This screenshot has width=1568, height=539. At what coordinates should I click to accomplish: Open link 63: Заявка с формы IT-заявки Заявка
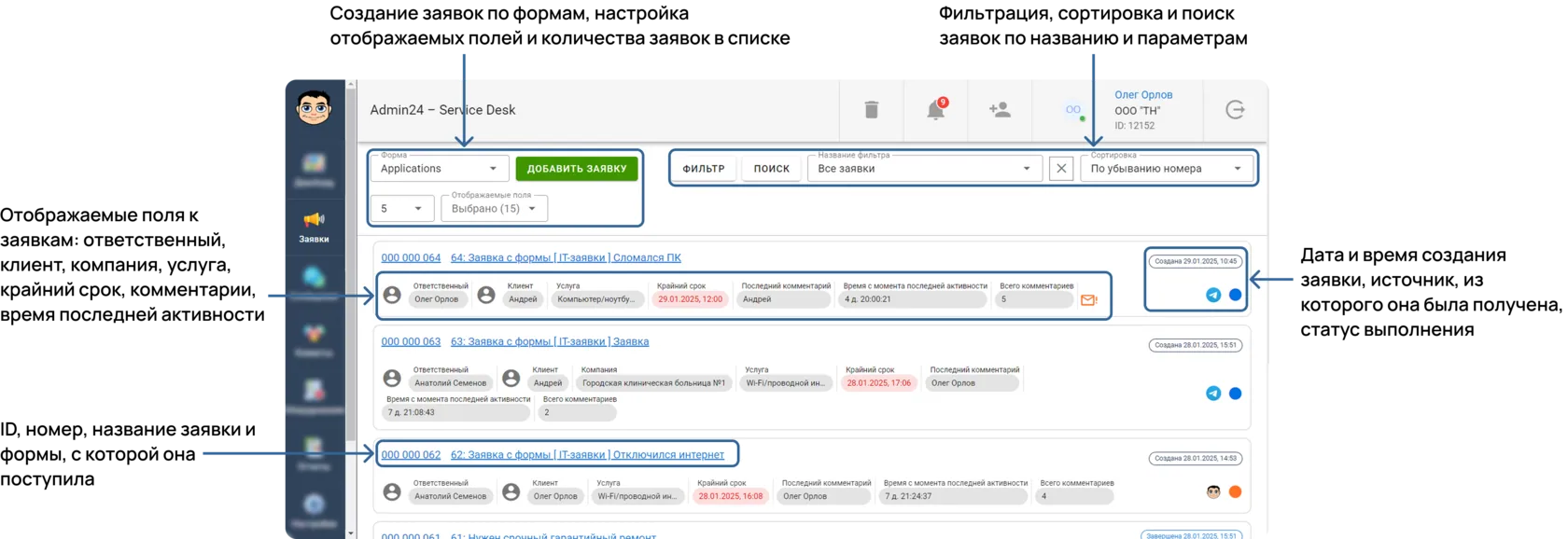pyautogui.click(x=550, y=341)
